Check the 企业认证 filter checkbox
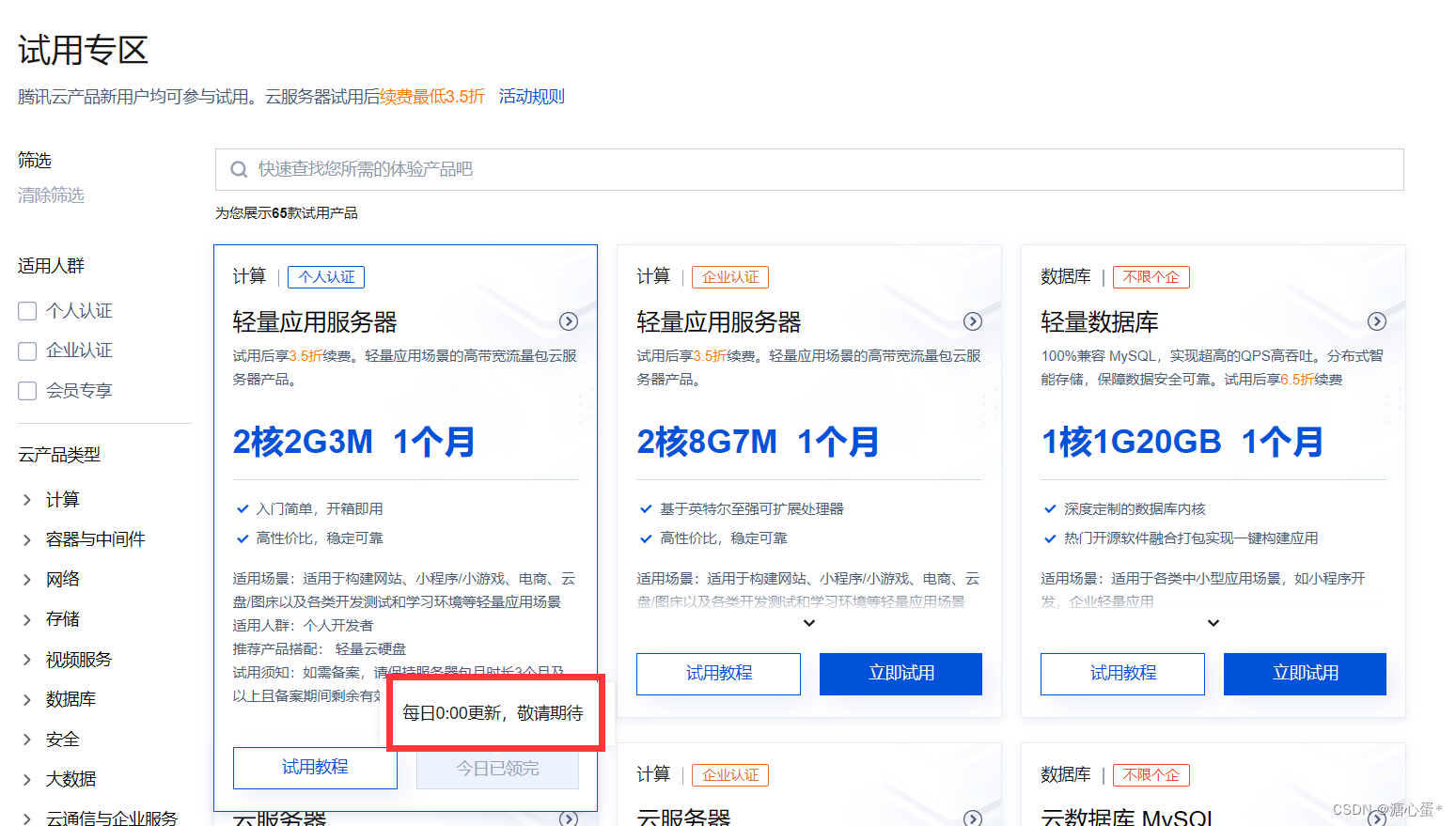The image size is (1456, 826). coord(27,351)
